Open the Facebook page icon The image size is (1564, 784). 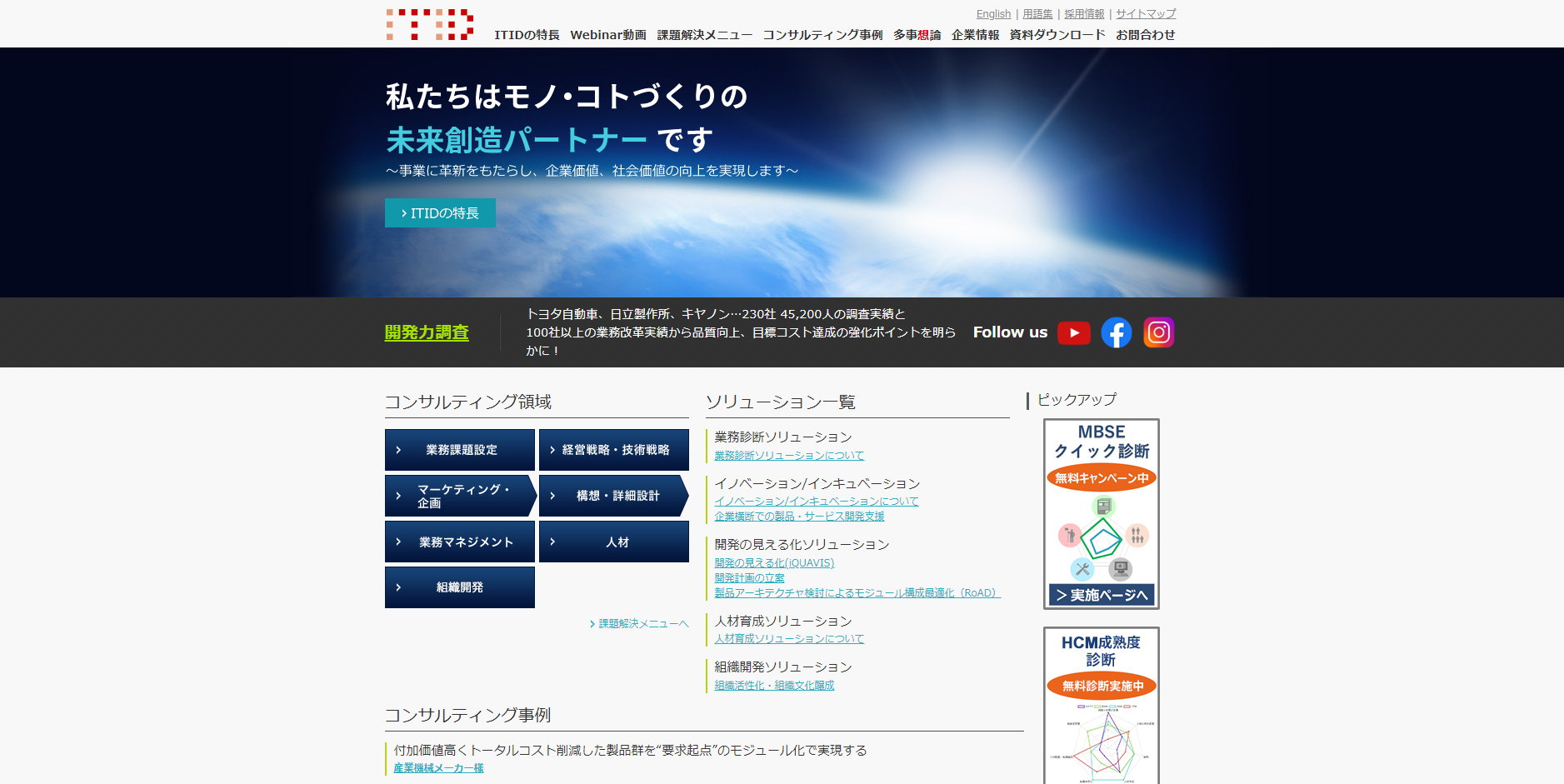click(1116, 332)
